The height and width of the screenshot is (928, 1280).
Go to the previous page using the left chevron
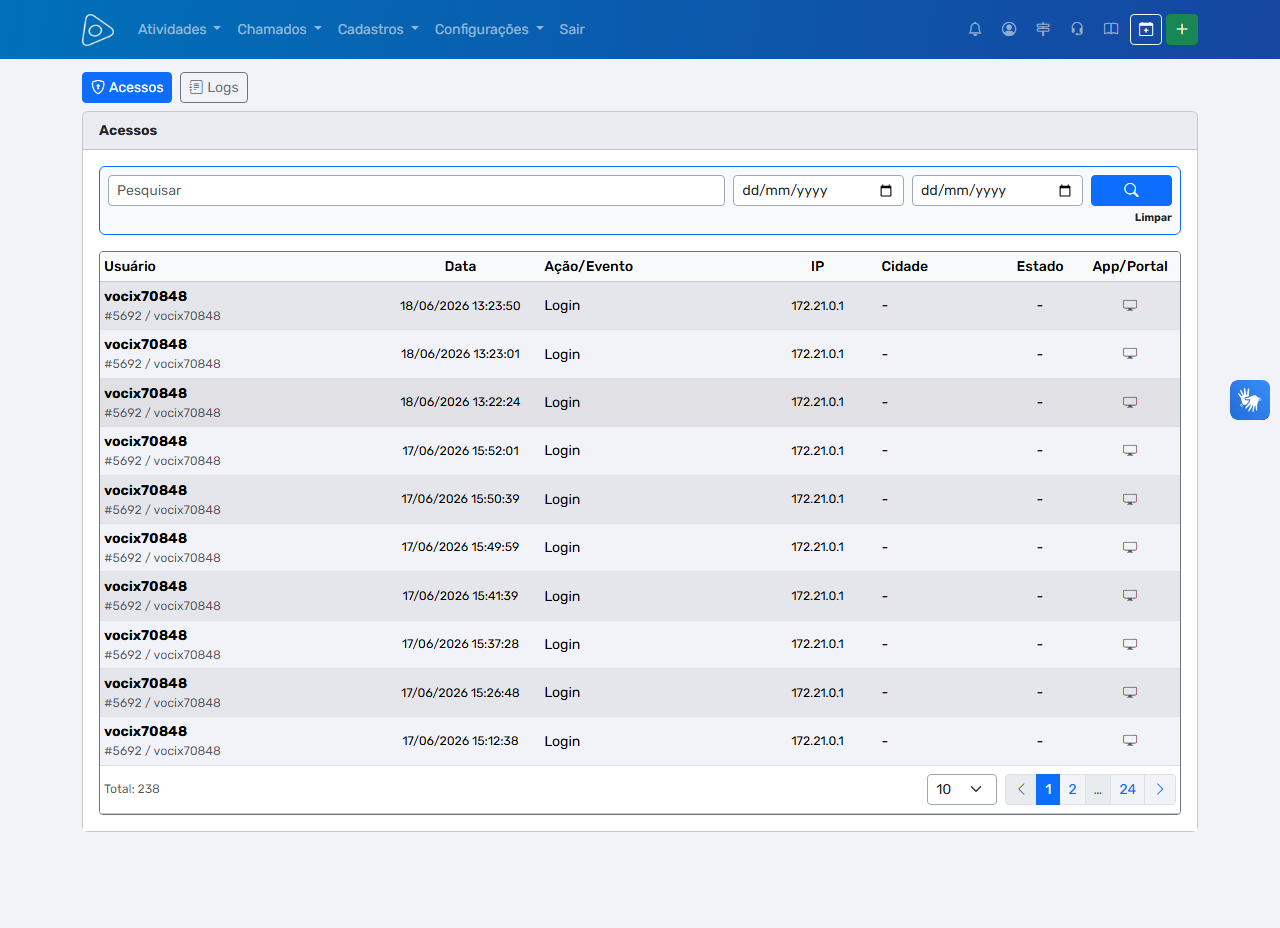click(x=1021, y=789)
